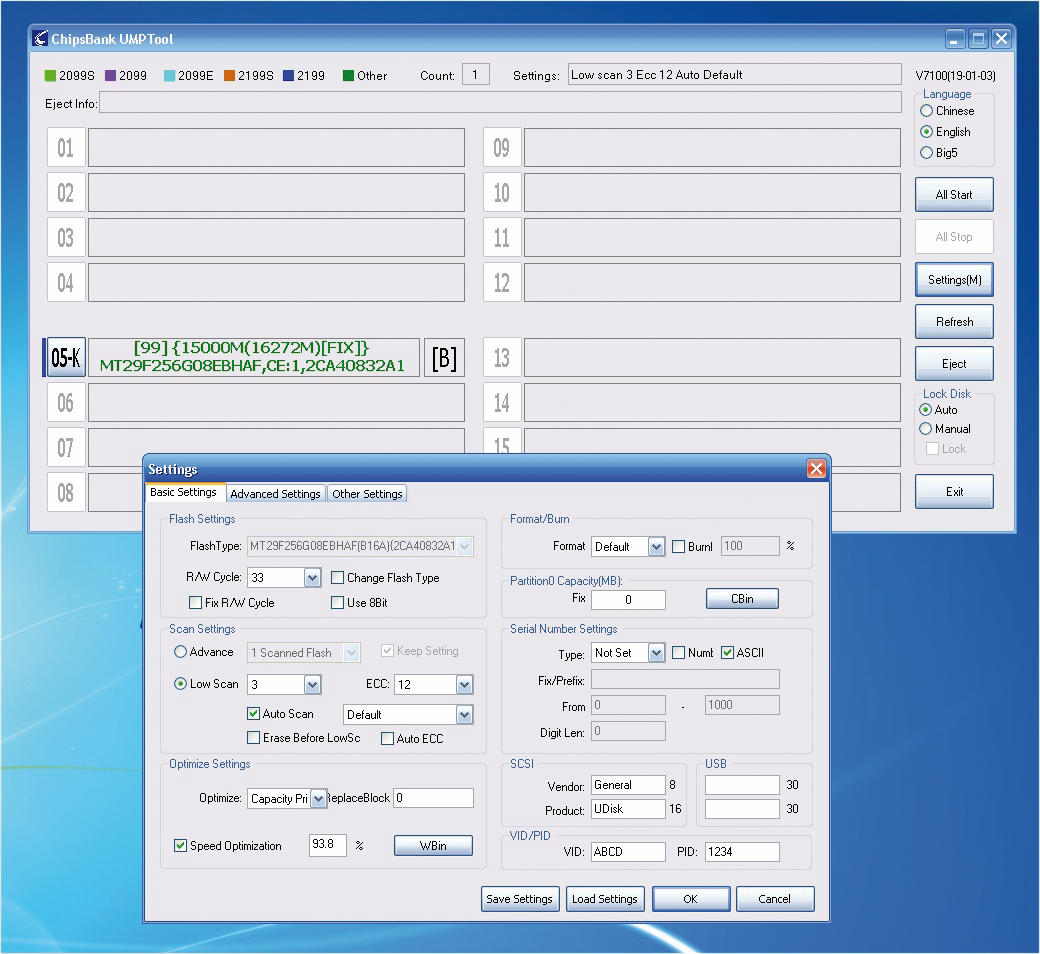The height and width of the screenshot is (954, 1040).
Task: Click the PID input field
Action: (742, 852)
